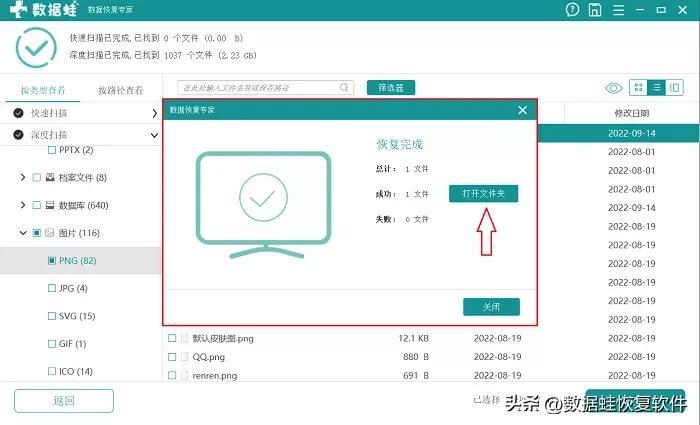Toggle the preview eye icon
Image resolution: width=700 pixels, height=425 pixels.
click(613, 88)
